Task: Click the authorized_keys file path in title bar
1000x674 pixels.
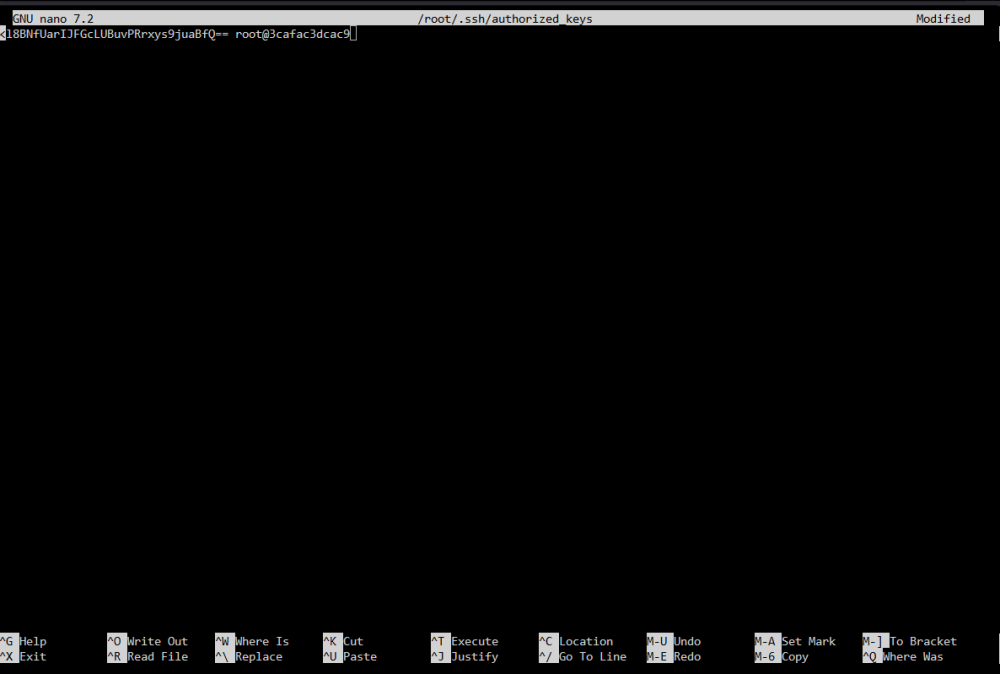Action: (x=506, y=17)
